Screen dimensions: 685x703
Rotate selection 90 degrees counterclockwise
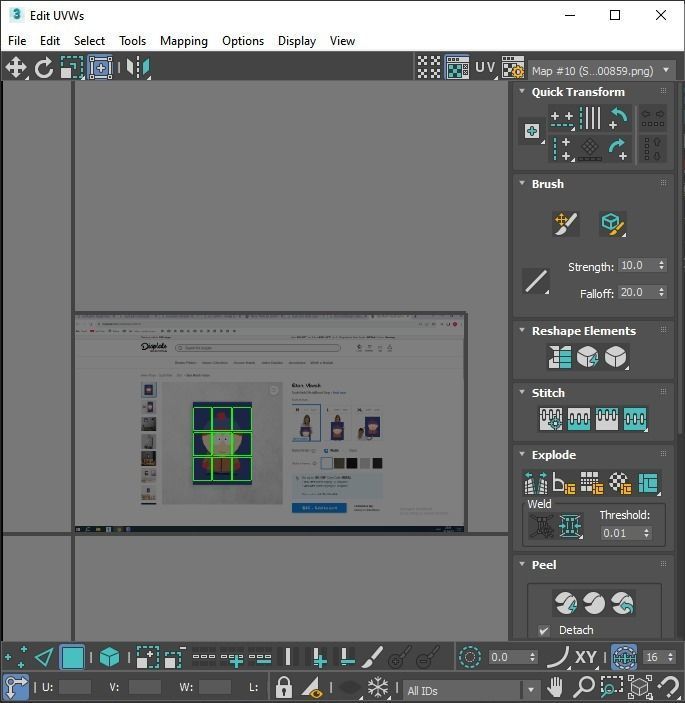(x=619, y=118)
